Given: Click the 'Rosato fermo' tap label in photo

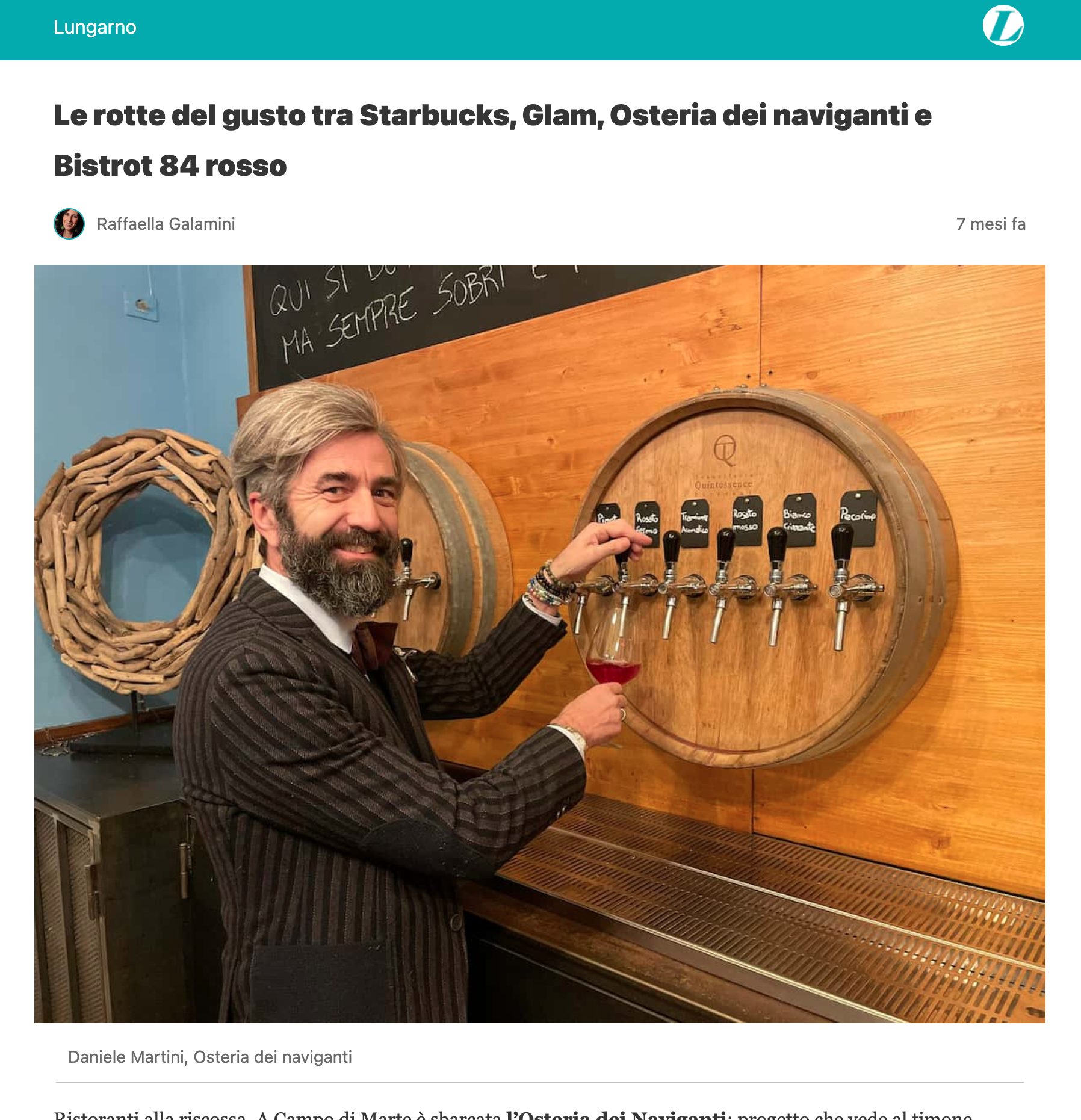Looking at the screenshot, I should coord(646,524).
